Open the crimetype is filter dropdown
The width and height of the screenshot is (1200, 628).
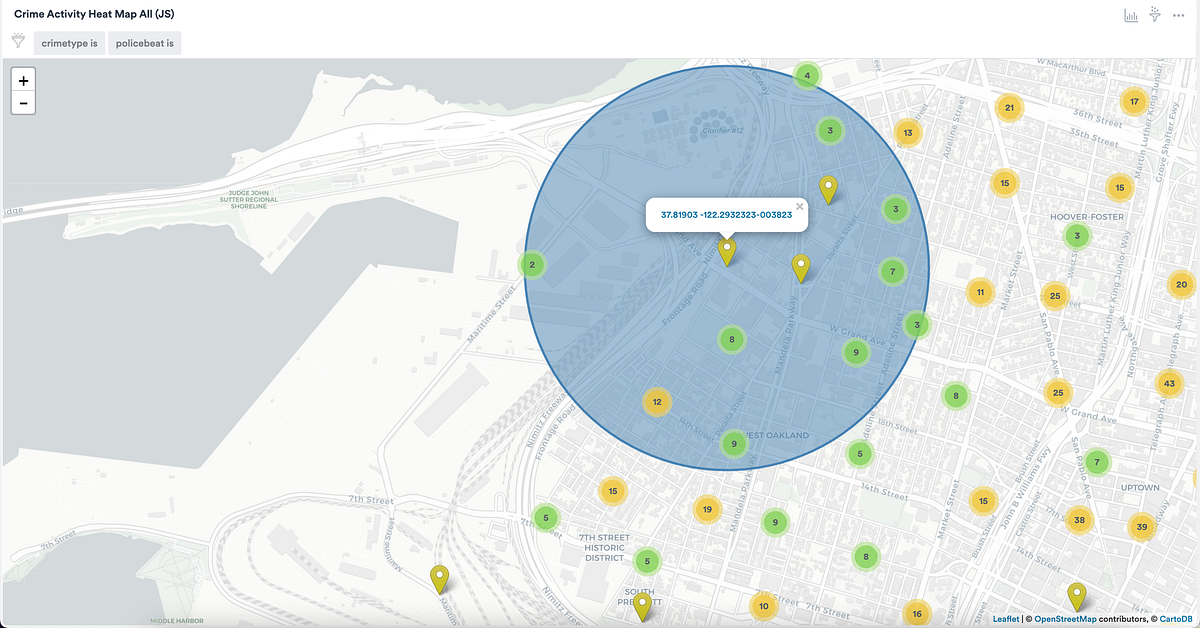click(x=68, y=42)
